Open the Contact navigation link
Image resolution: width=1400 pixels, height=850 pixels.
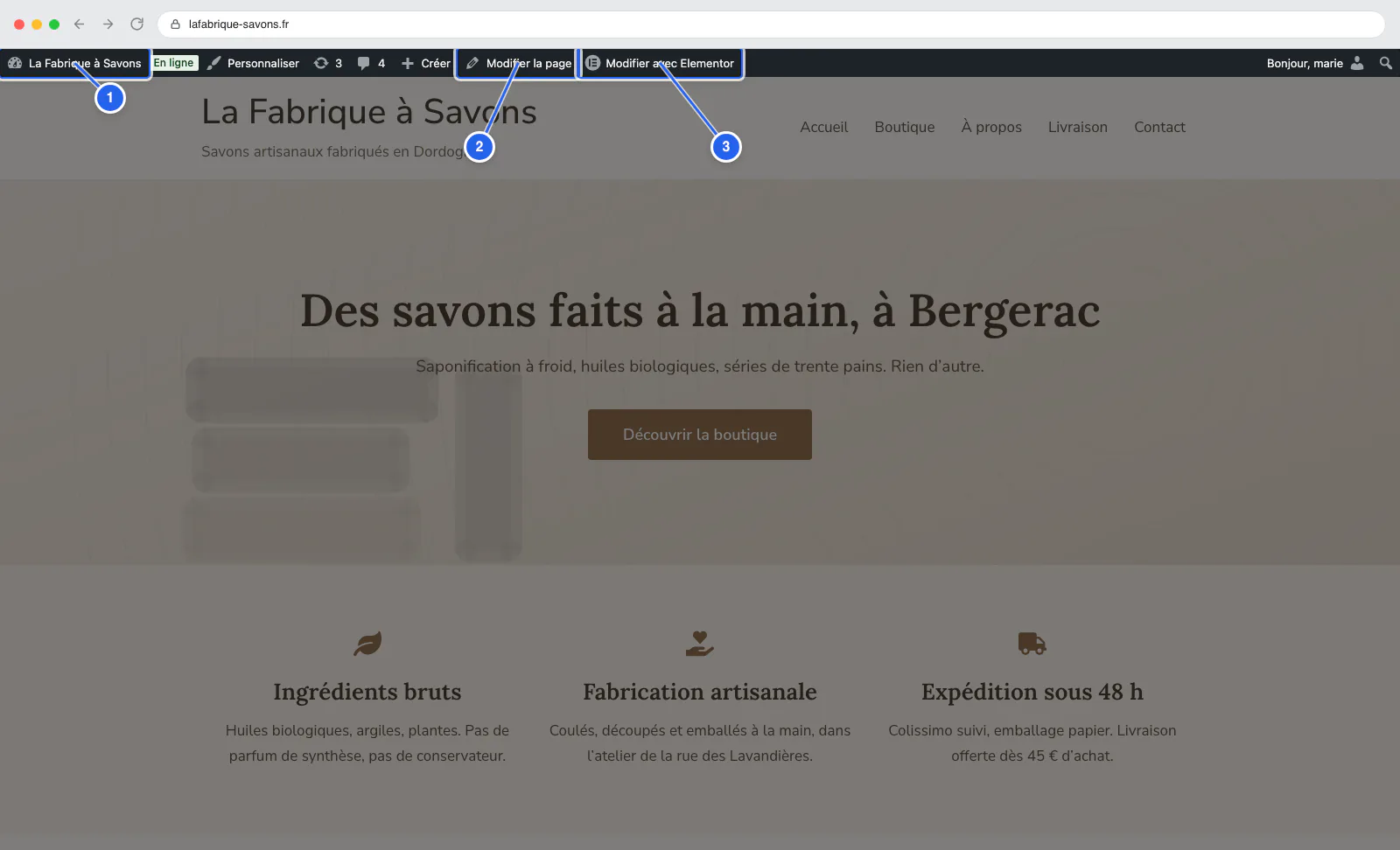click(1159, 128)
